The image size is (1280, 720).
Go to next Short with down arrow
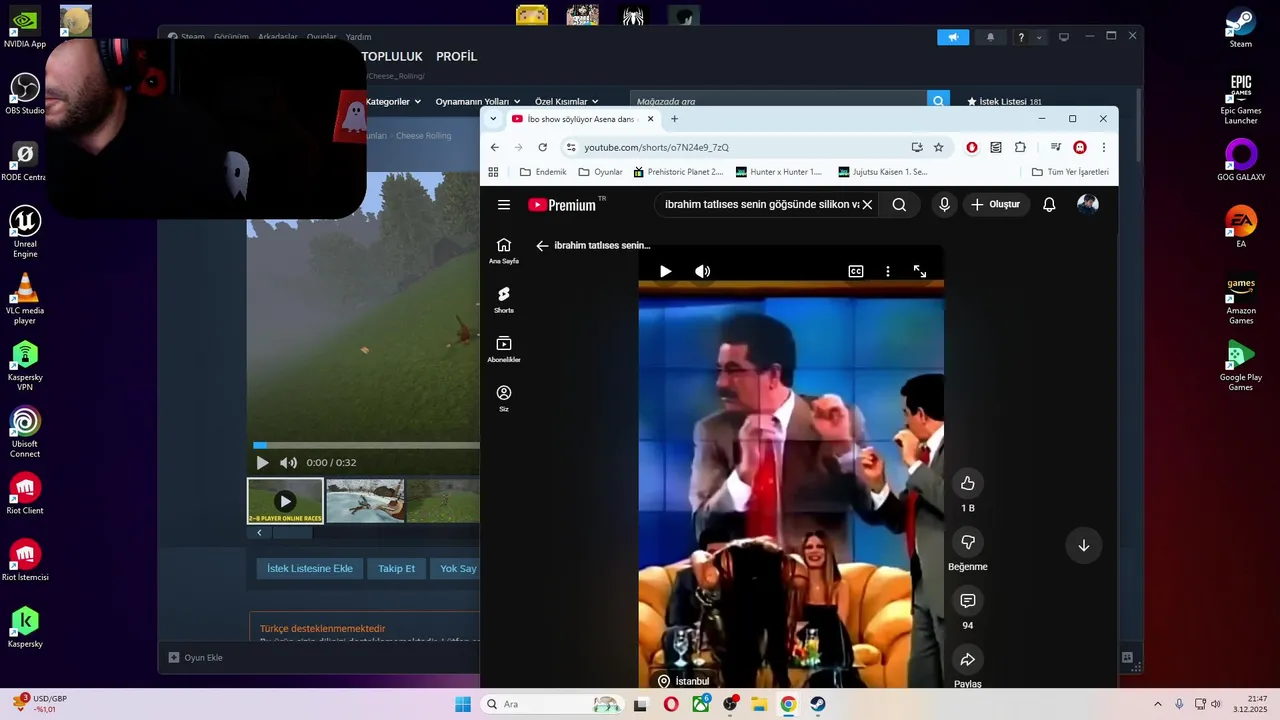pyautogui.click(x=1084, y=545)
